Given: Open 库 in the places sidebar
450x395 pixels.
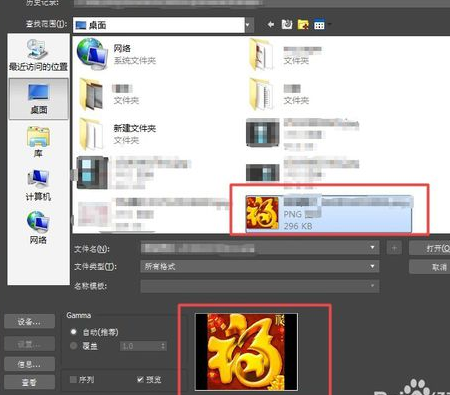Looking at the screenshot, I should (38, 142).
